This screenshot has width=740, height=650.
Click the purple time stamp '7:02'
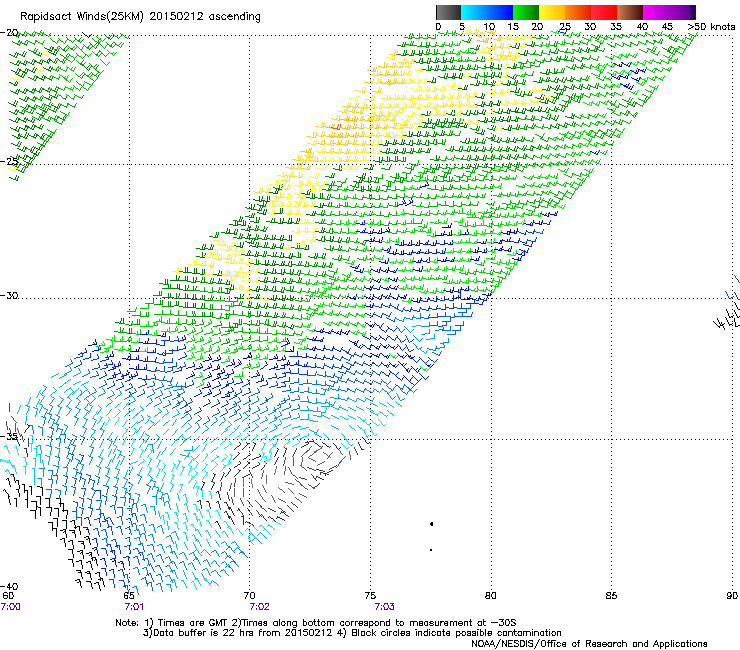pos(259,607)
